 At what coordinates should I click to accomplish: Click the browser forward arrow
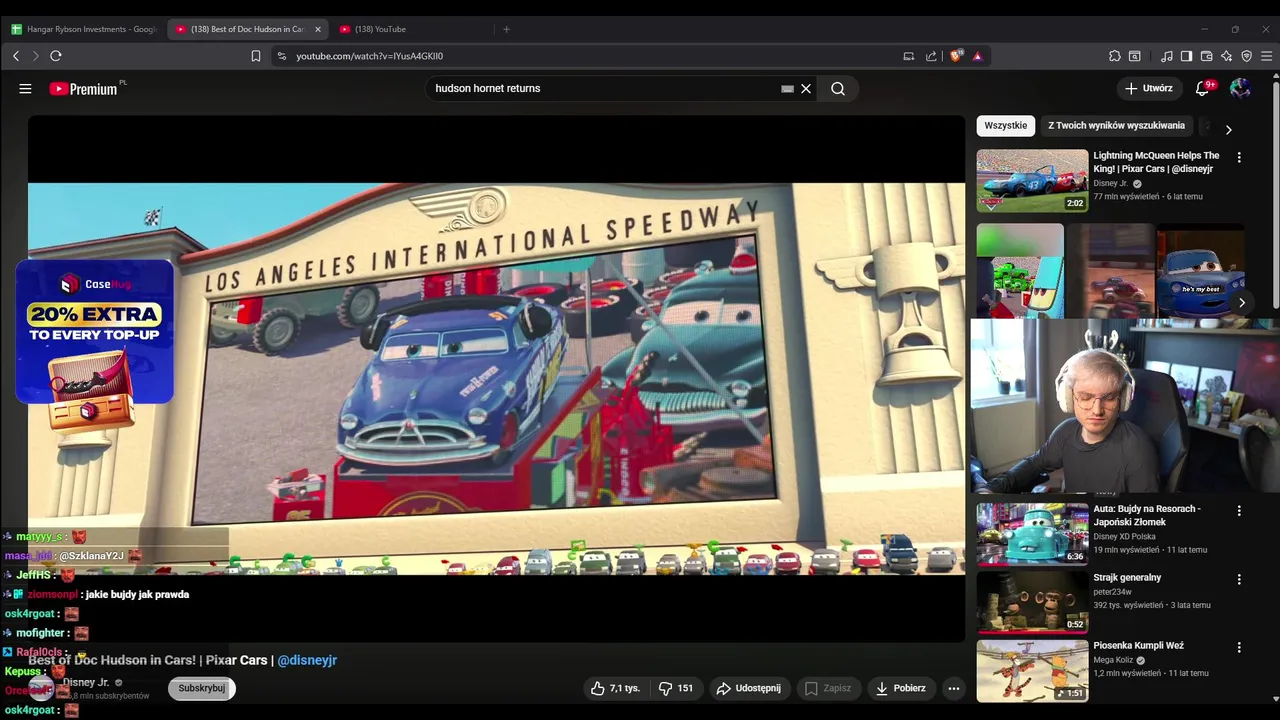(35, 56)
